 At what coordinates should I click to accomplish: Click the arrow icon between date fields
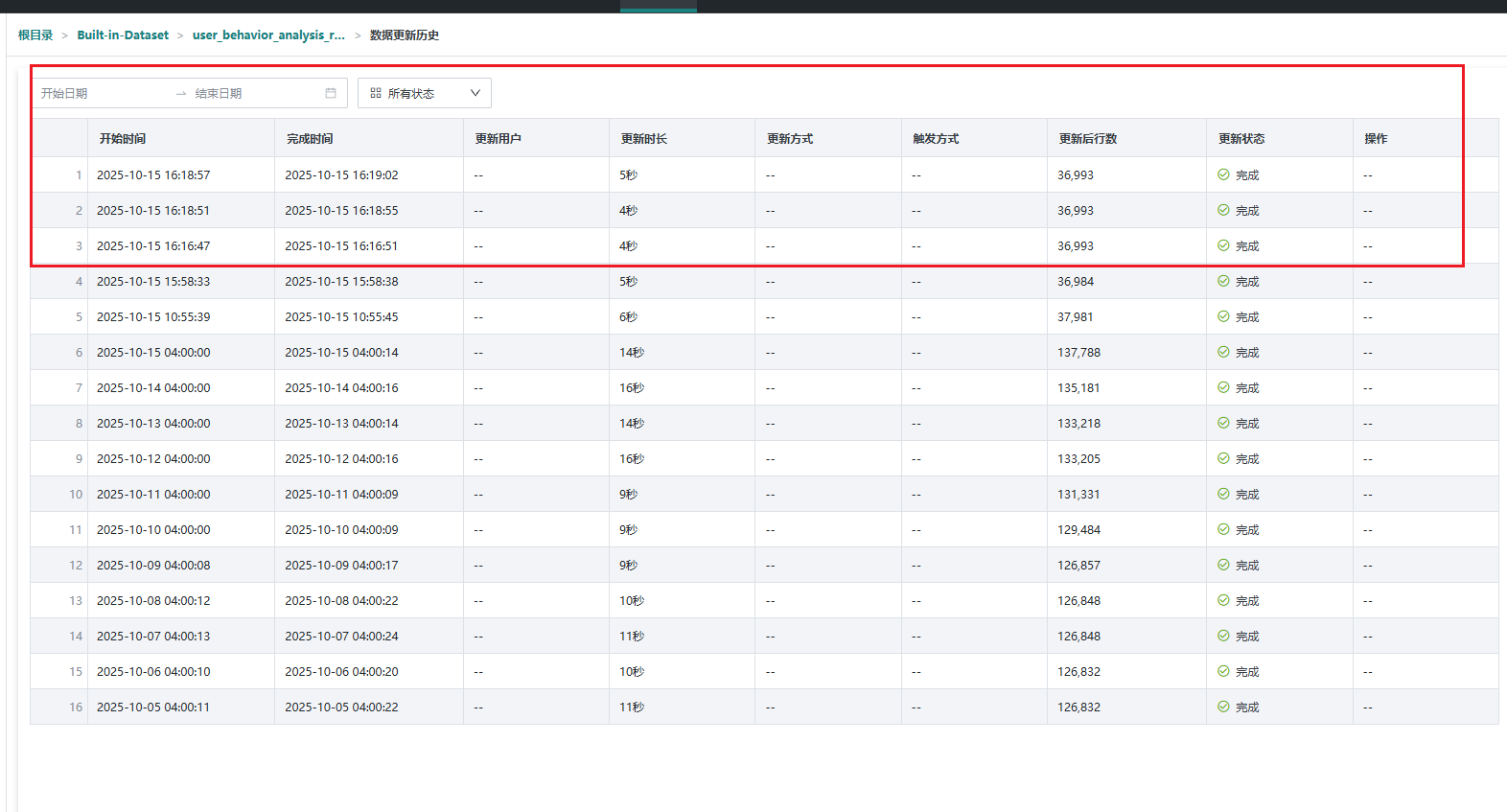click(x=181, y=93)
